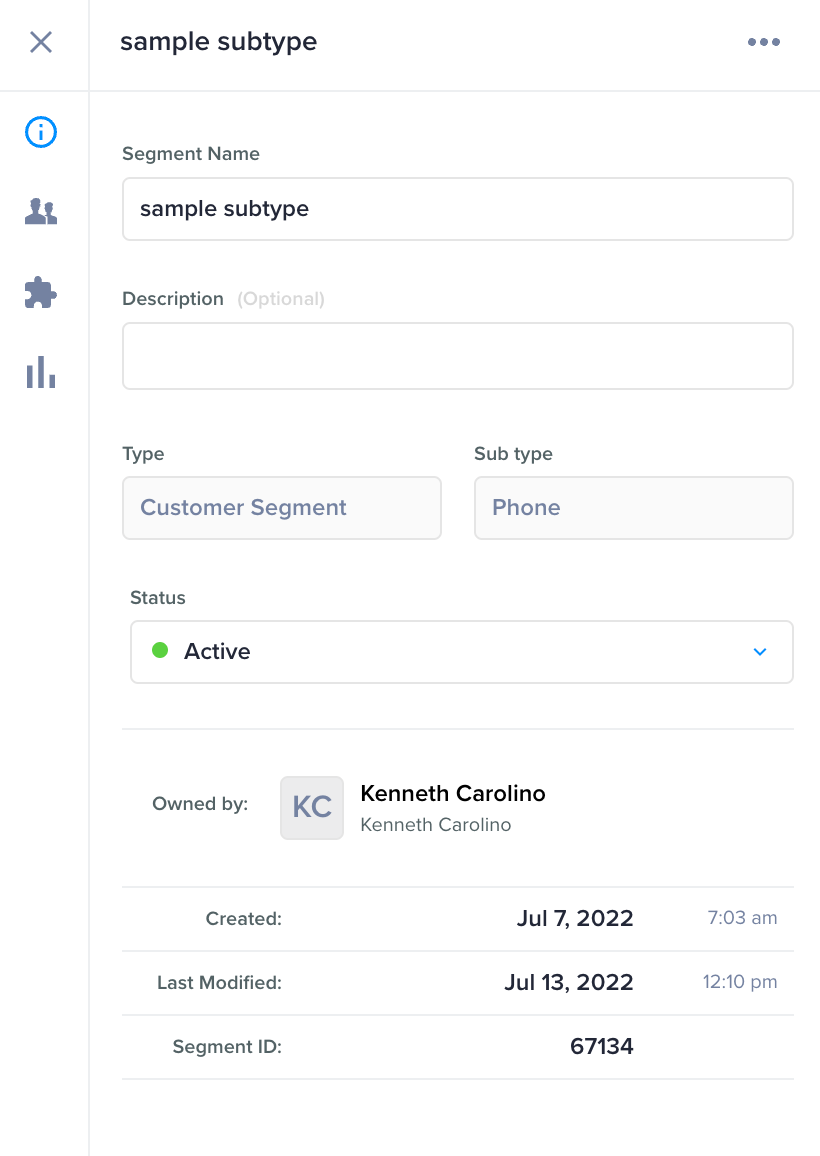This screenshot has height=1156, width=820.
Task: Click the Last Modified date Jul 13, 2022
Action: [569, 983]
